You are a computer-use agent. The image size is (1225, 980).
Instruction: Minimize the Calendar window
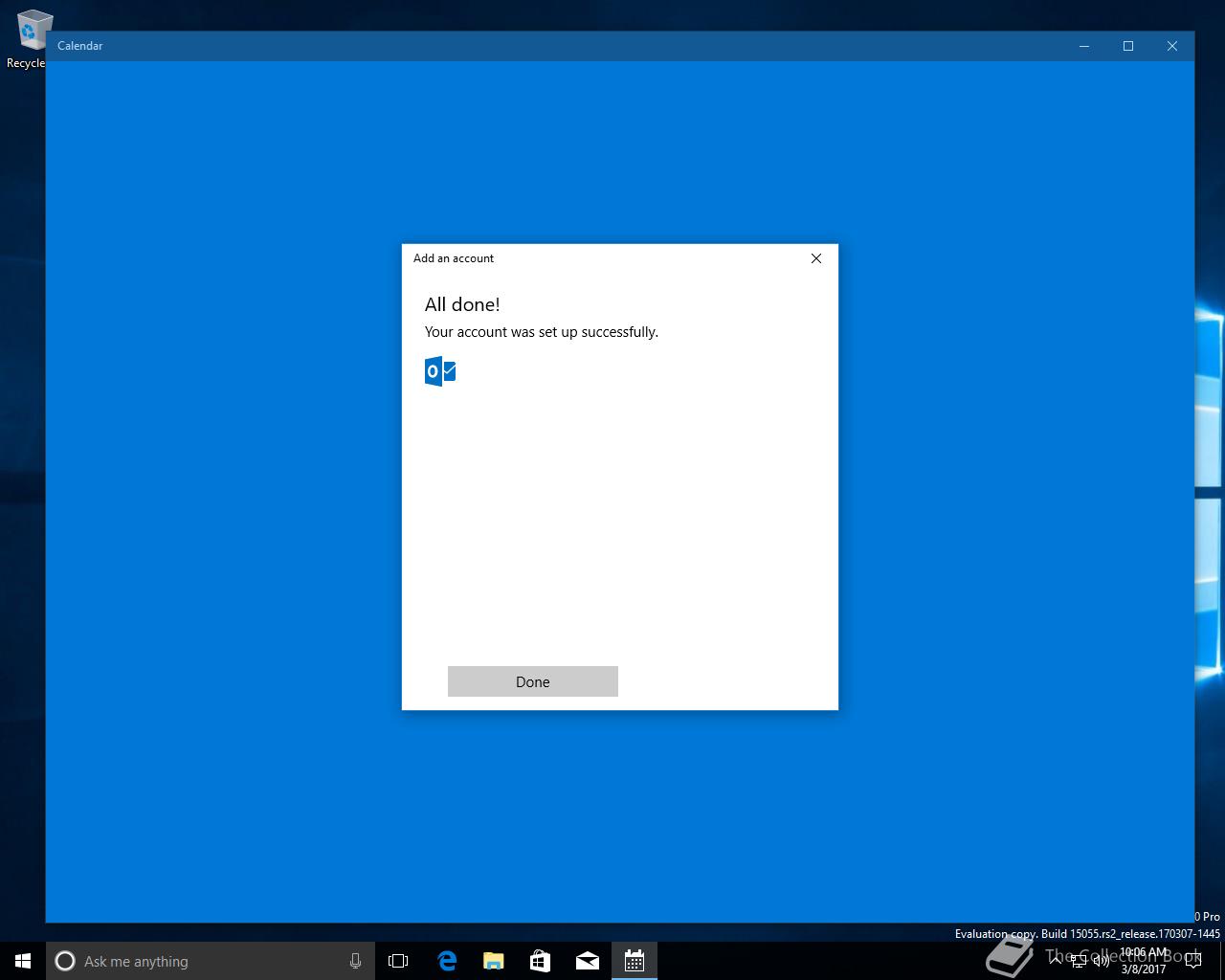click(1084, 46)
